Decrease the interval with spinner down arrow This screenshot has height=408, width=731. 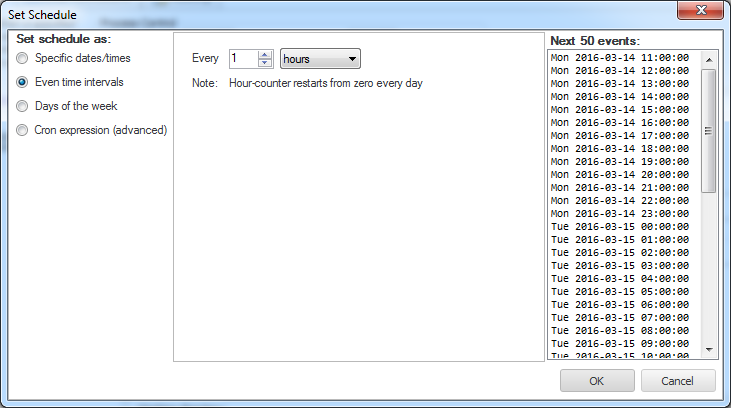[x=265, y=63]
